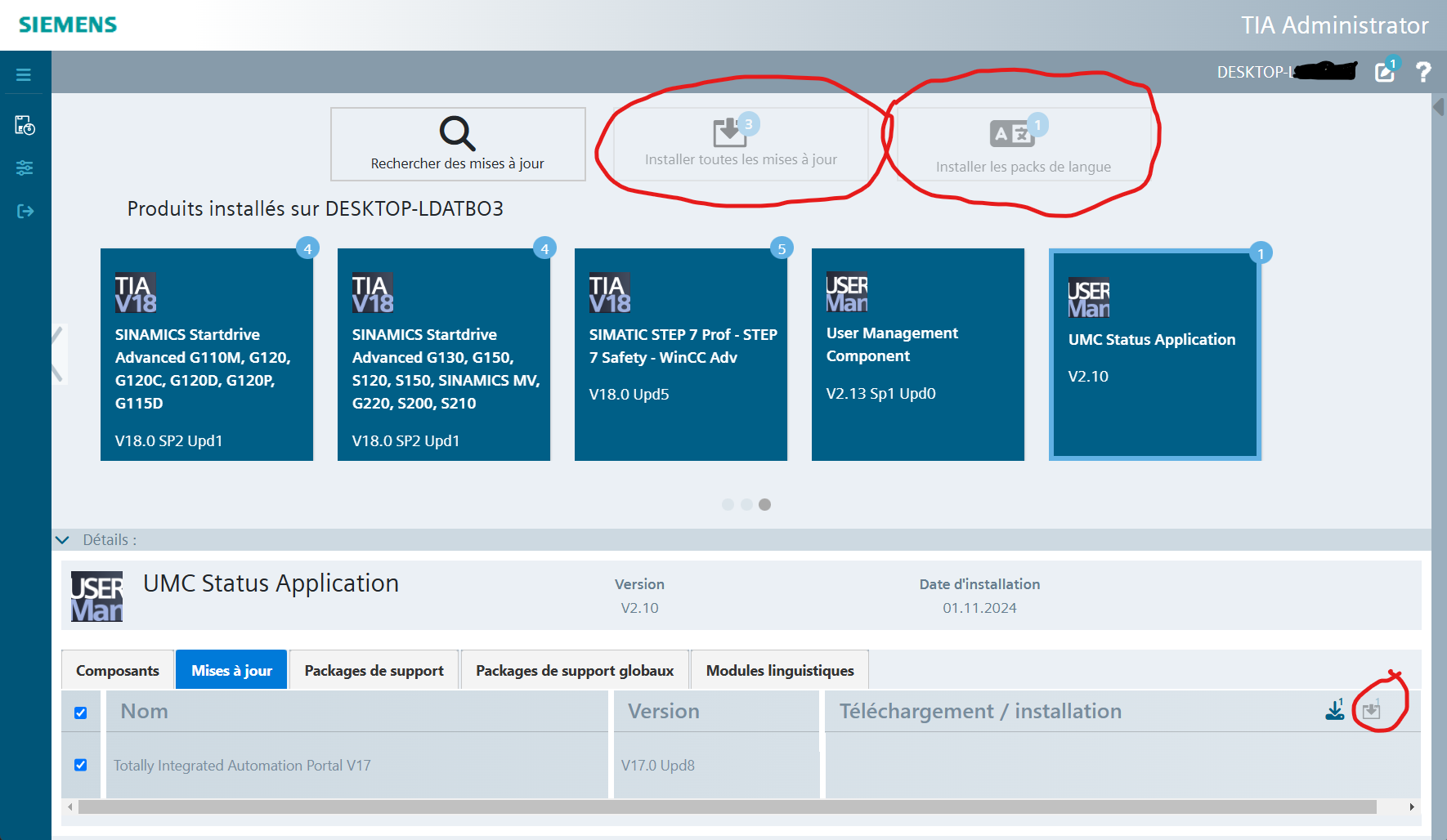Click the Nom column header
This screenshot has height=840, width=1447.
357,711
